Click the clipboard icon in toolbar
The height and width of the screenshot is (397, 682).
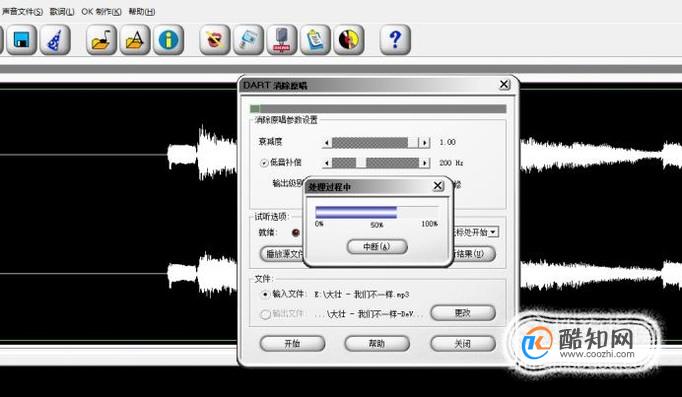coord(315,40)
